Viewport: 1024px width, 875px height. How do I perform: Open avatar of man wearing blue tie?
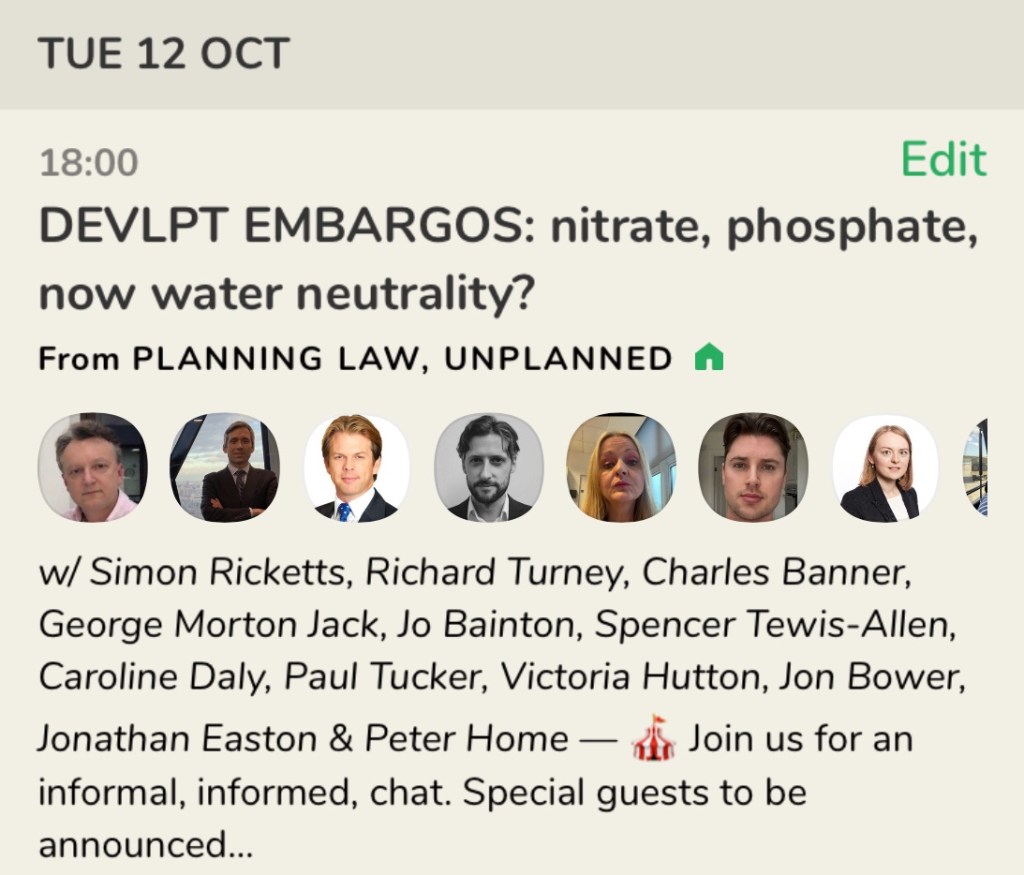click(x=357, y=468)
